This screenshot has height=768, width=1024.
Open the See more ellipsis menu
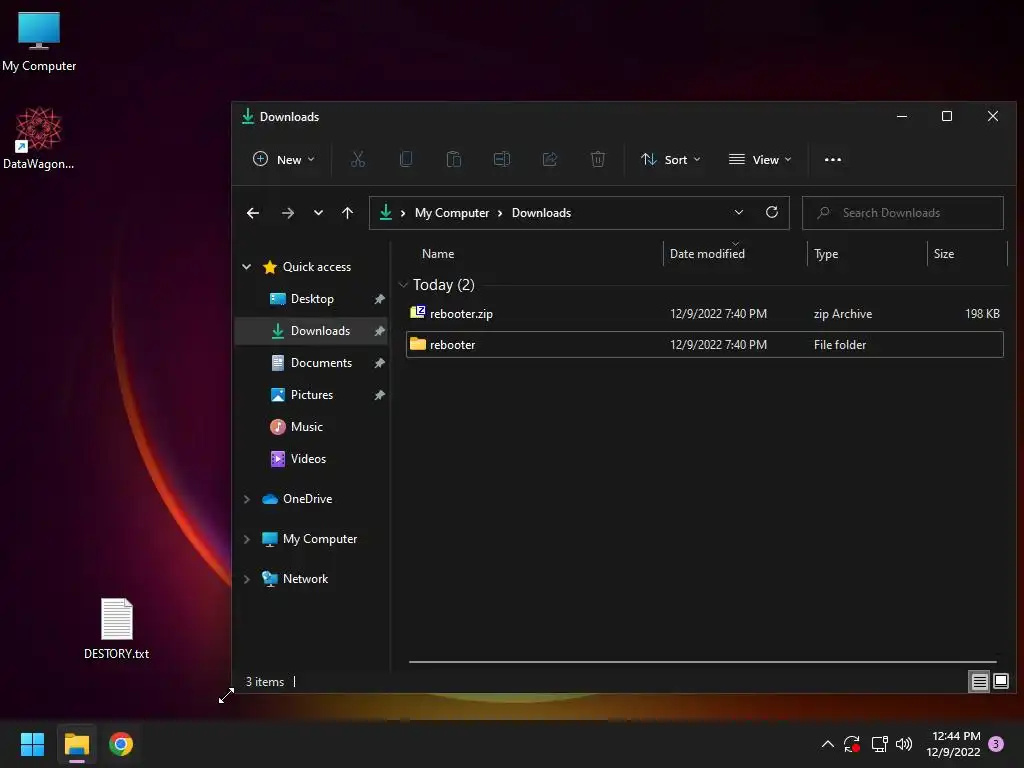pyautogui.click(x=833, y=159)
